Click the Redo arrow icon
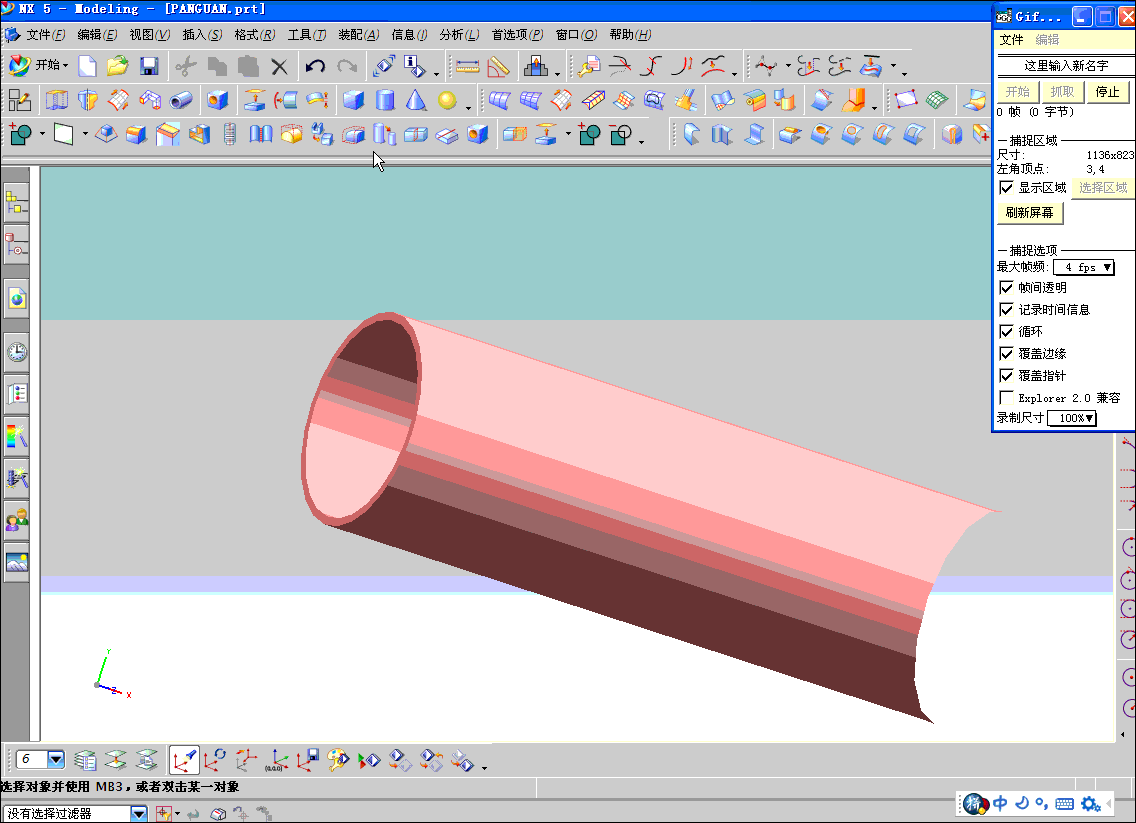 click(x=347, y=67)
